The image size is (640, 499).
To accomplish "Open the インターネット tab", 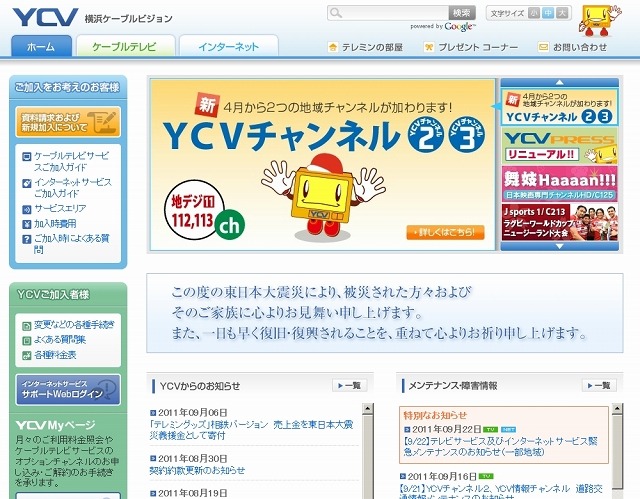I will tap(229, 46).
